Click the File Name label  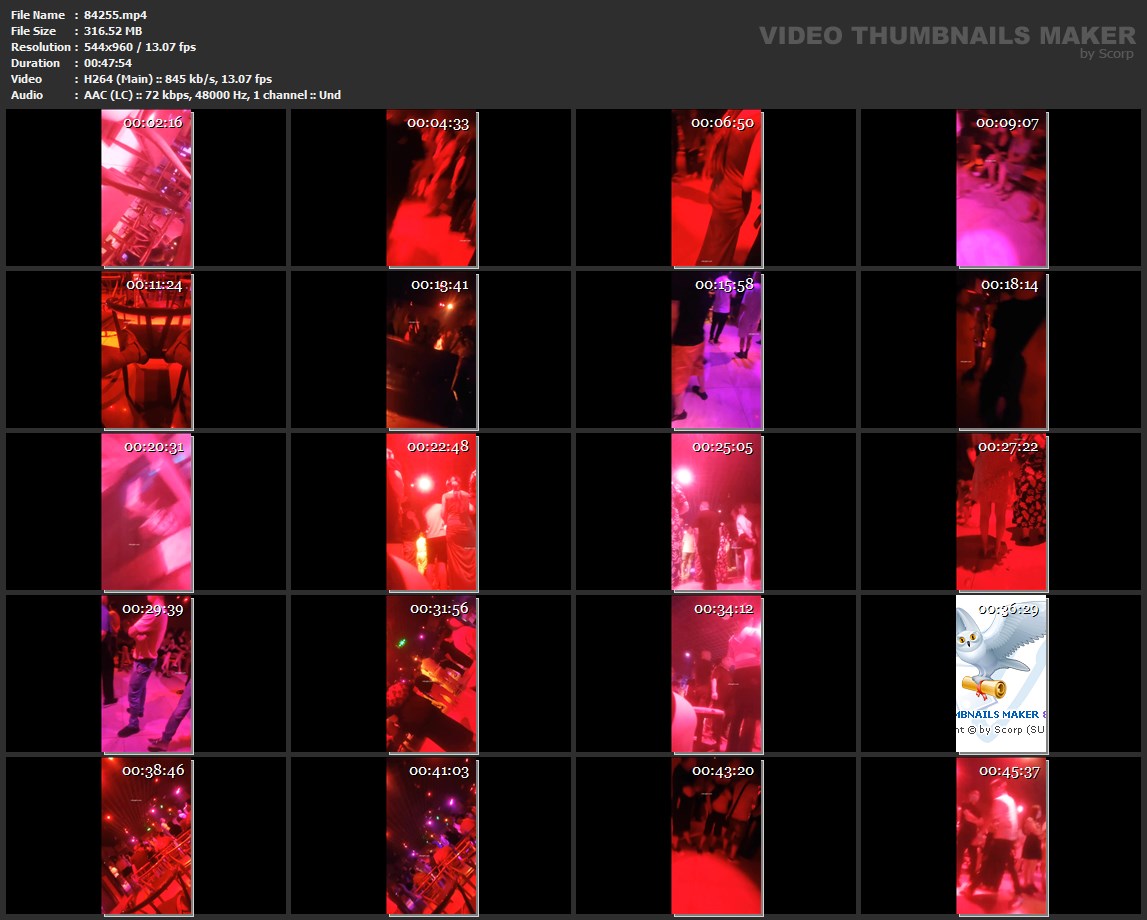(x=37, y=15)
